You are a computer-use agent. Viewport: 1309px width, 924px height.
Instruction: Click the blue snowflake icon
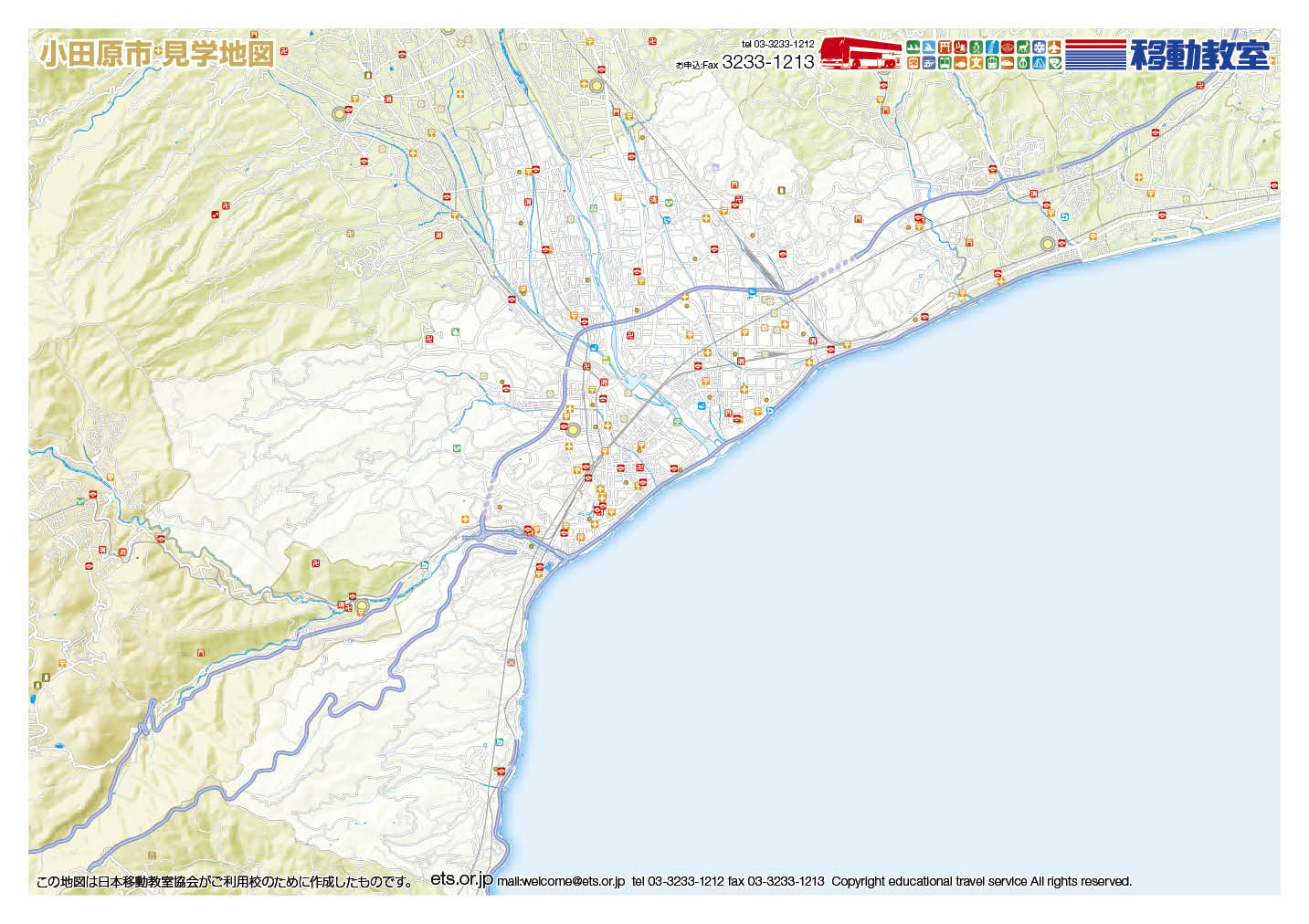click(x=1040, y=47)
